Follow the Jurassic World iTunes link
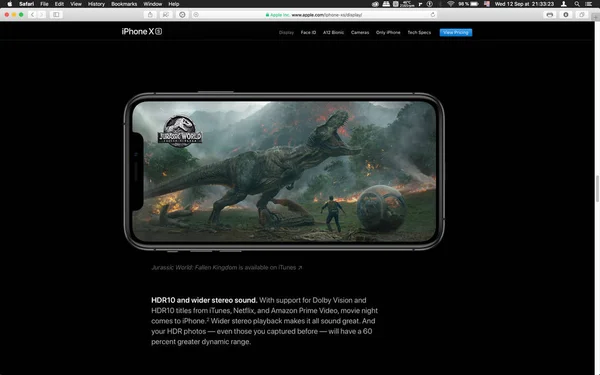The height and width of the screenshot is (375, 600). coord(227,267)
